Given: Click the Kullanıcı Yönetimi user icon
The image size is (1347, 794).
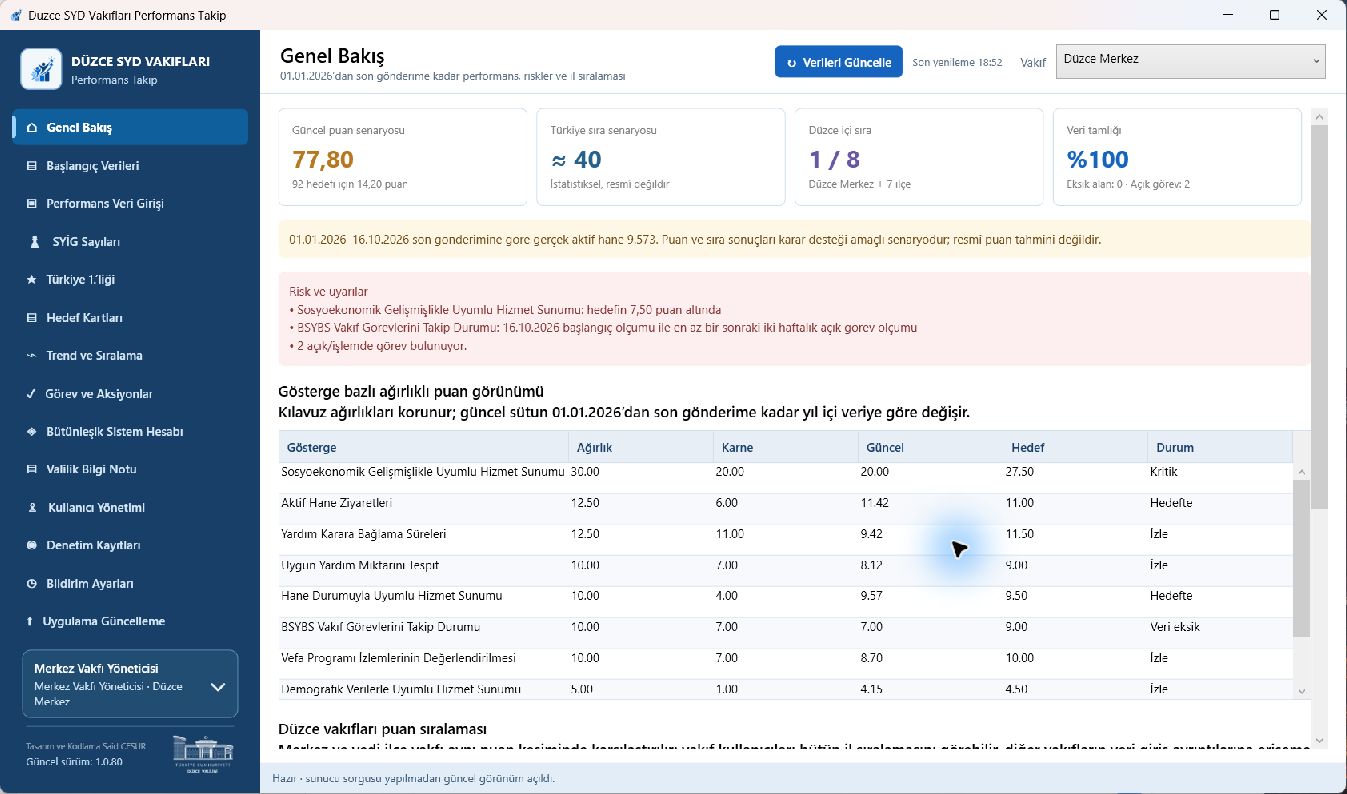Looking at the screenshot, I should click(x=32, y=508).
